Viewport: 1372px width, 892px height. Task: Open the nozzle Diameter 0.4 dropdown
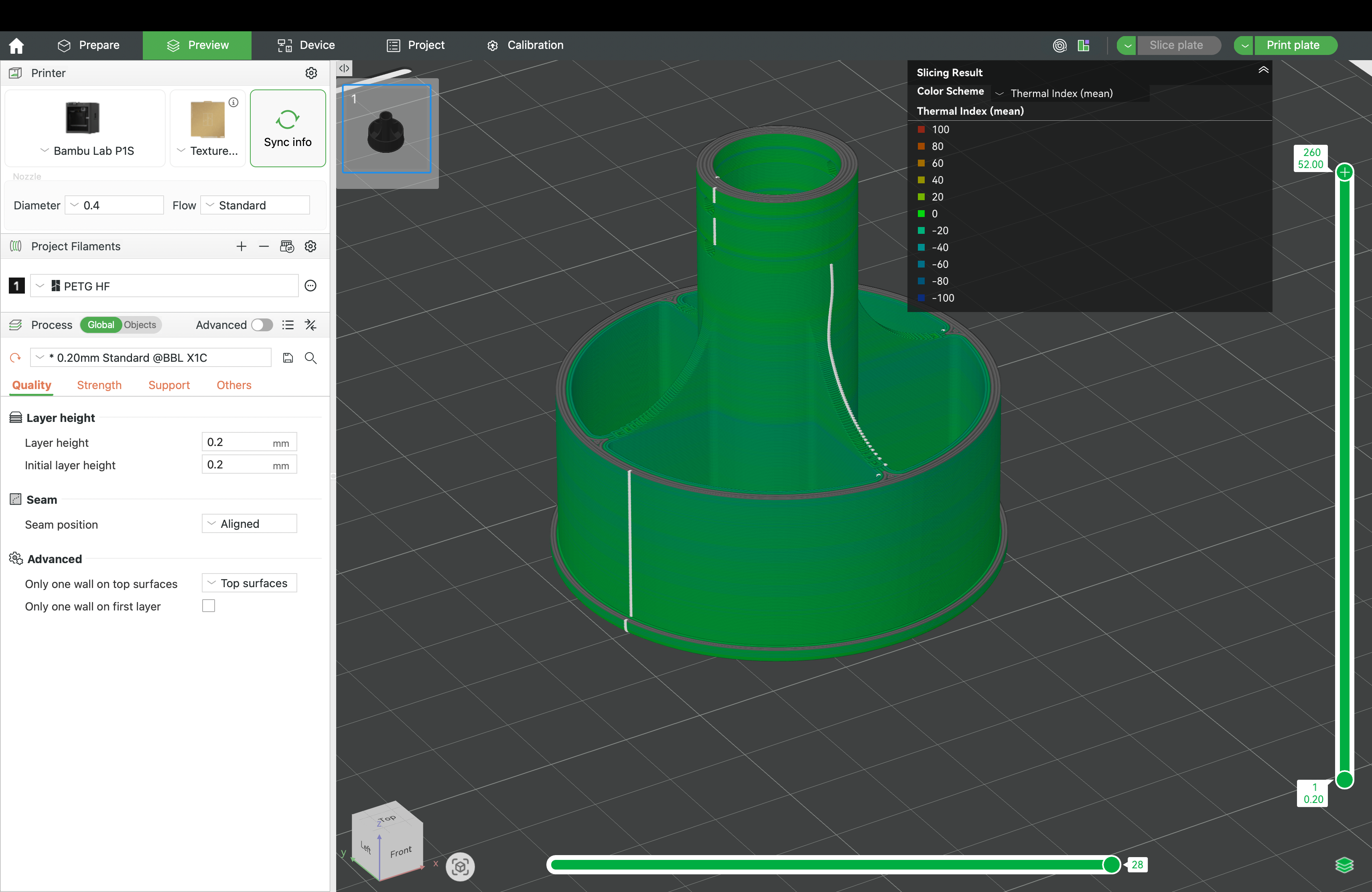click(x=114, y=205)
